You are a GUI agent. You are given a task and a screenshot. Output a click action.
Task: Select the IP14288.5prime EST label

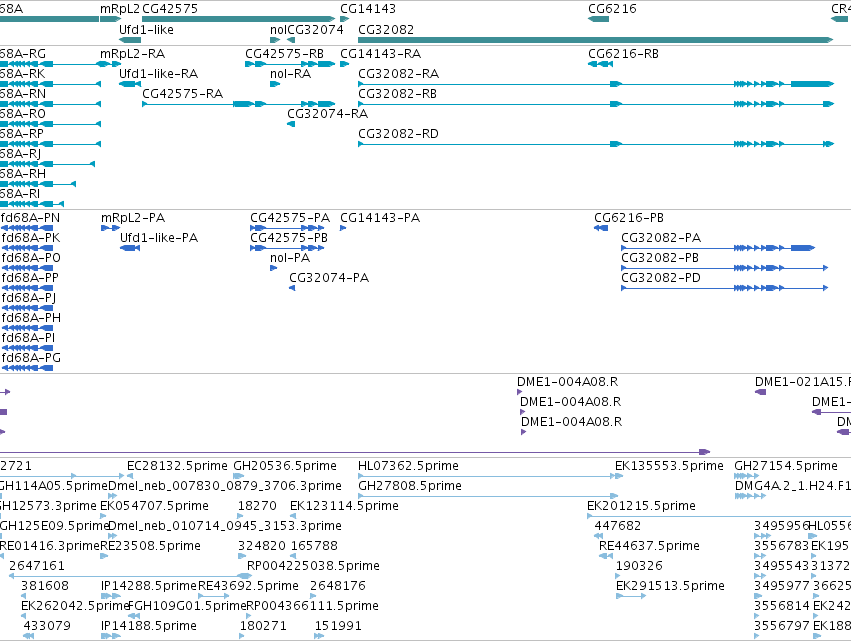pyautogui.click(x=149, y=587)
